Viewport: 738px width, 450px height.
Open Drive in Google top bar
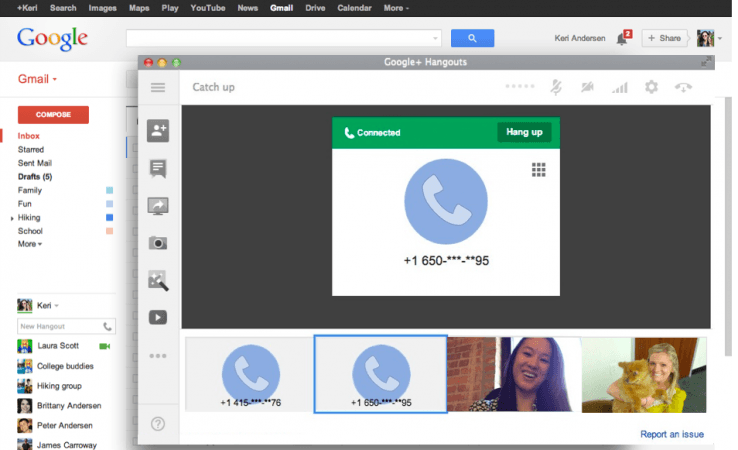pos(315,8)
